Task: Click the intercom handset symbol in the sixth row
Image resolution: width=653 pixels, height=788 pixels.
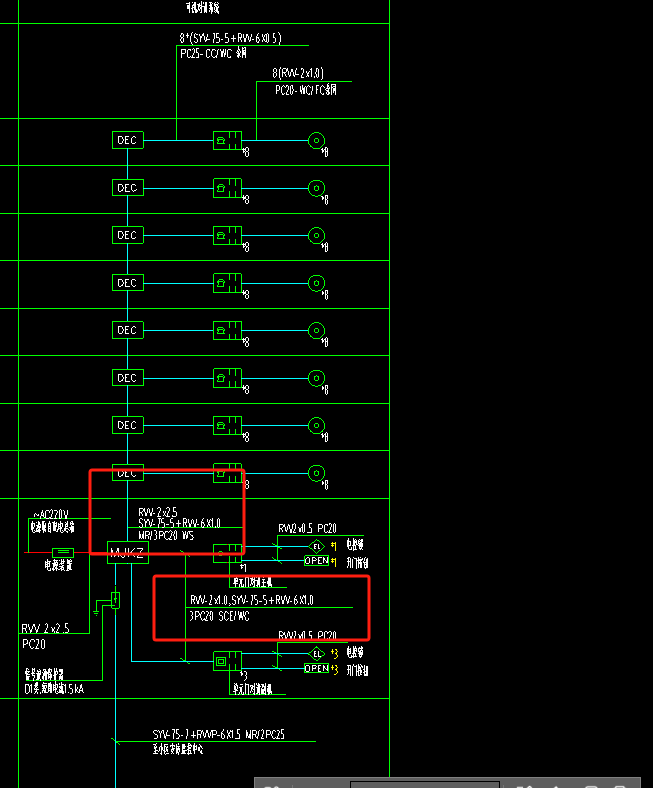Action: (x=227, y=378)
